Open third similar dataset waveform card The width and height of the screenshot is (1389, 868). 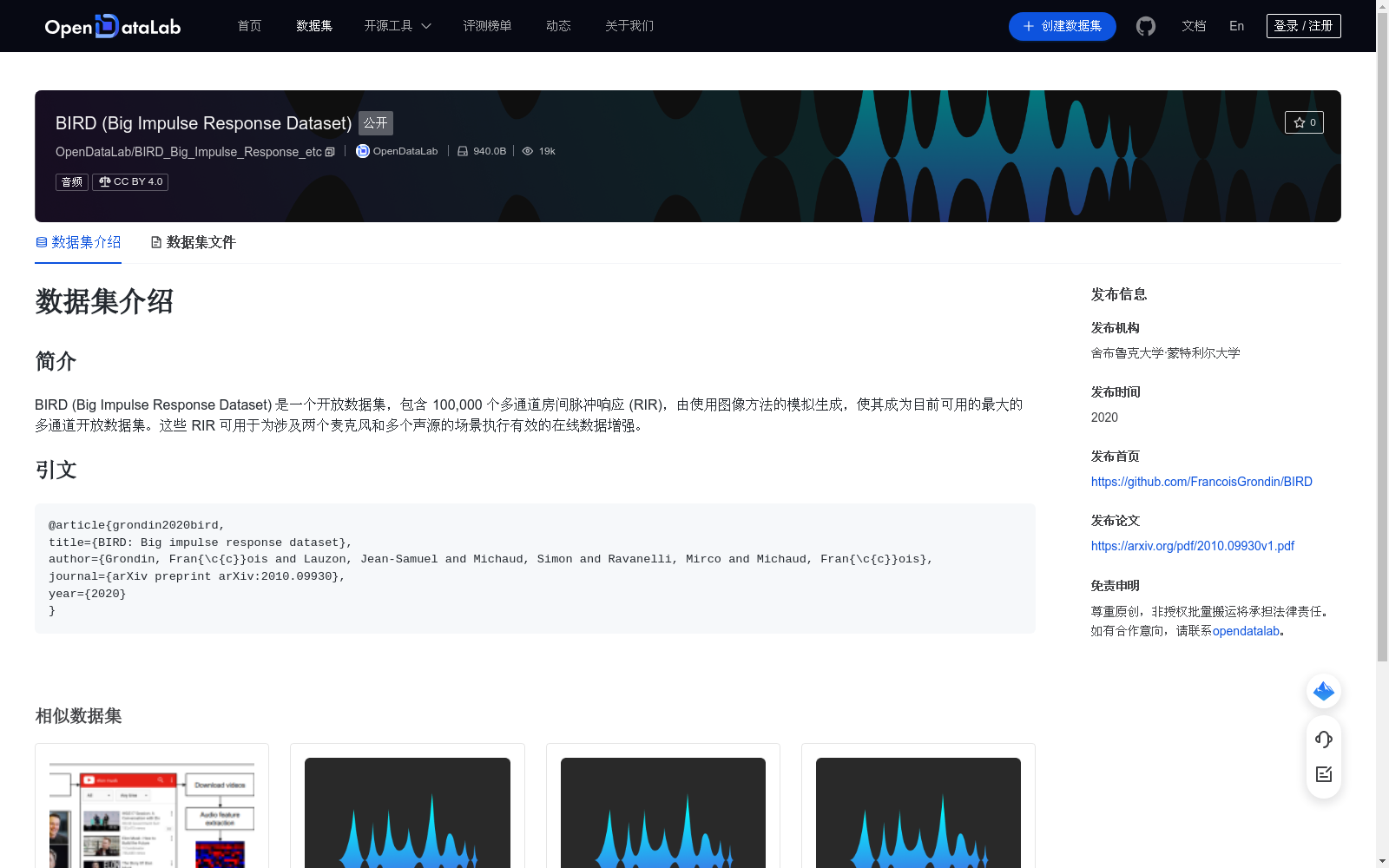663,806
